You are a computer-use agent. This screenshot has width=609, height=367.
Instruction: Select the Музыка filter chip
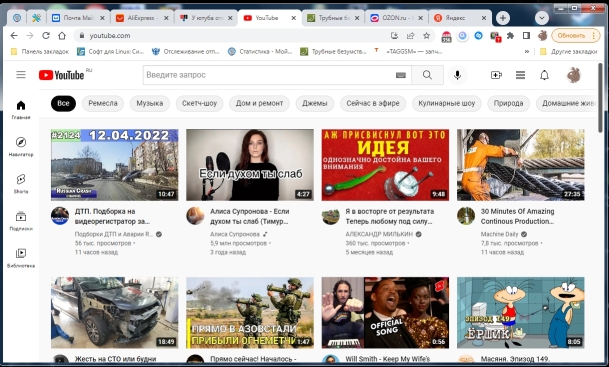click(150, 103)
